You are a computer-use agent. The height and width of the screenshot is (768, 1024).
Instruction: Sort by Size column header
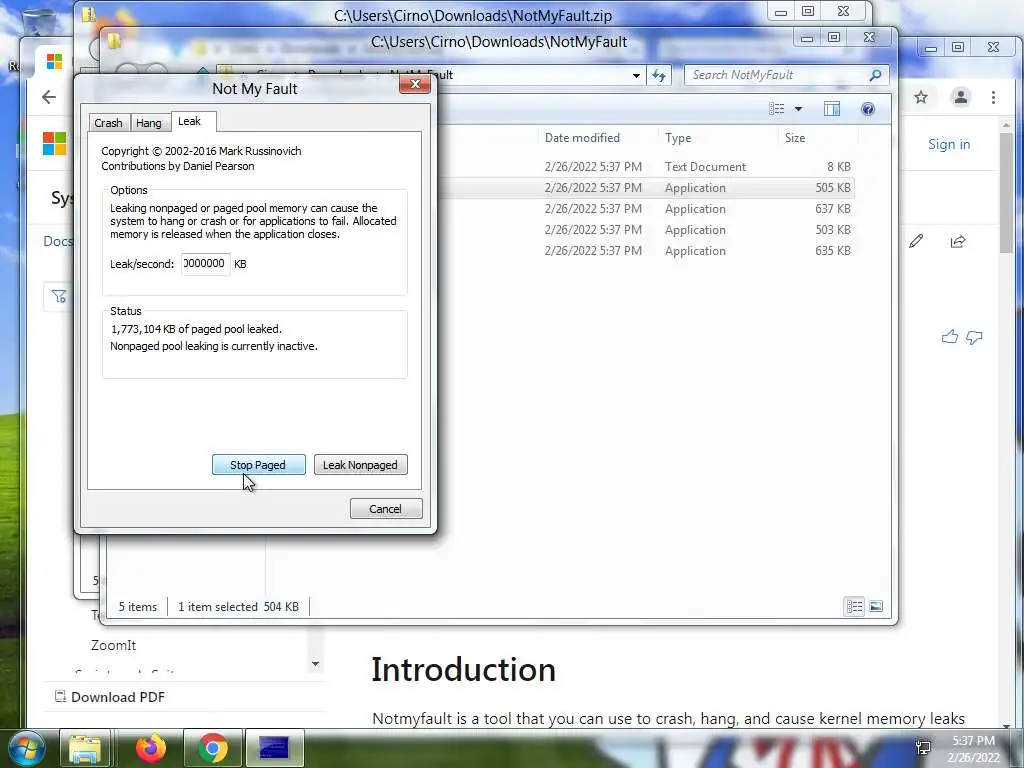coord(795,138)
